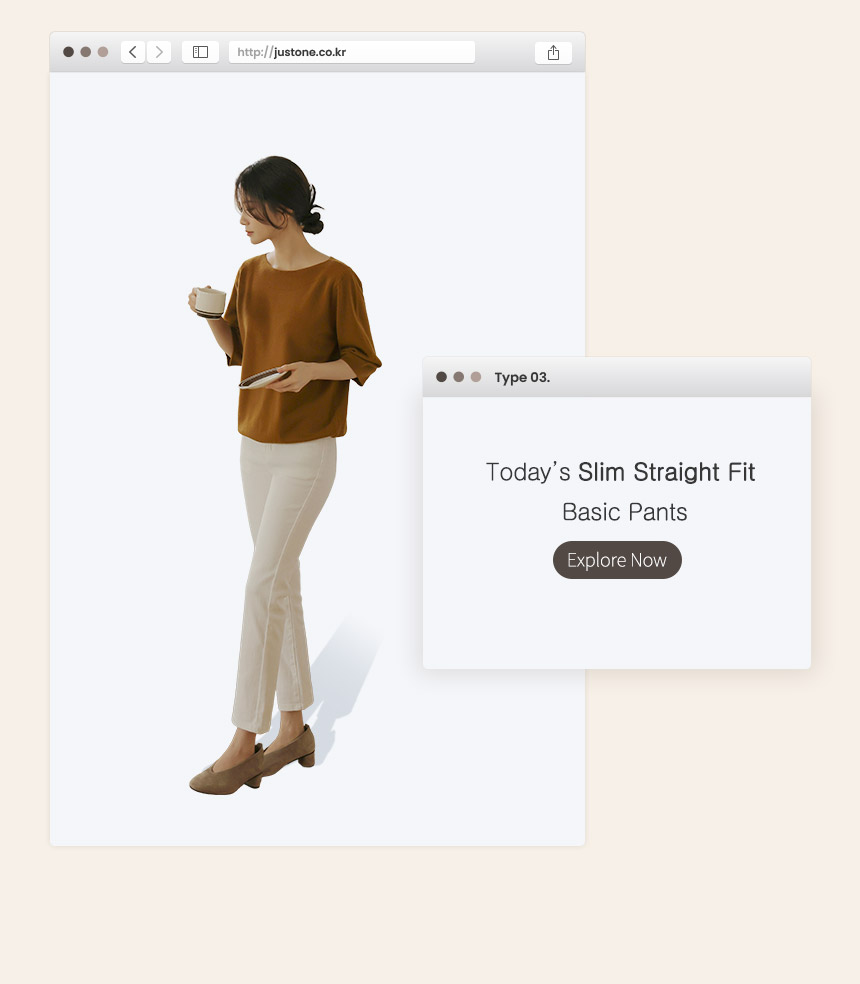
Task: Toggle the sidebar panel icon
Action: tap(200, 52)
